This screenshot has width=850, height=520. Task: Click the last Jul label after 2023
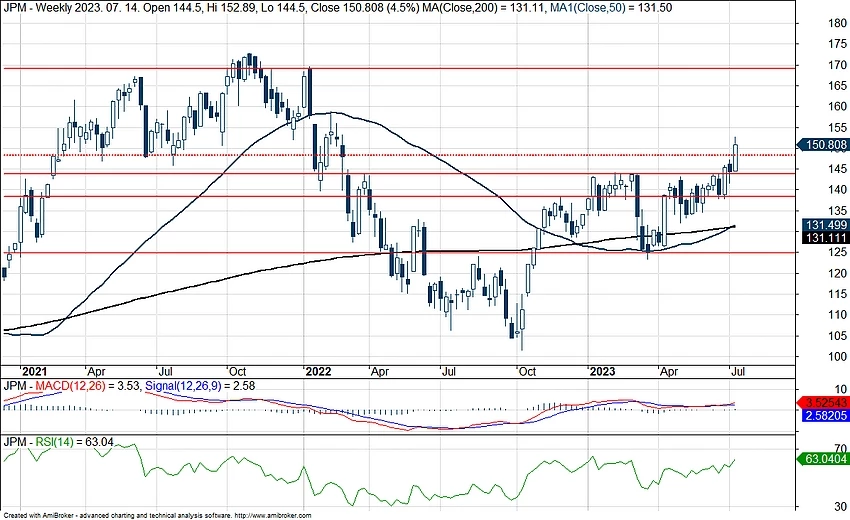738,371
